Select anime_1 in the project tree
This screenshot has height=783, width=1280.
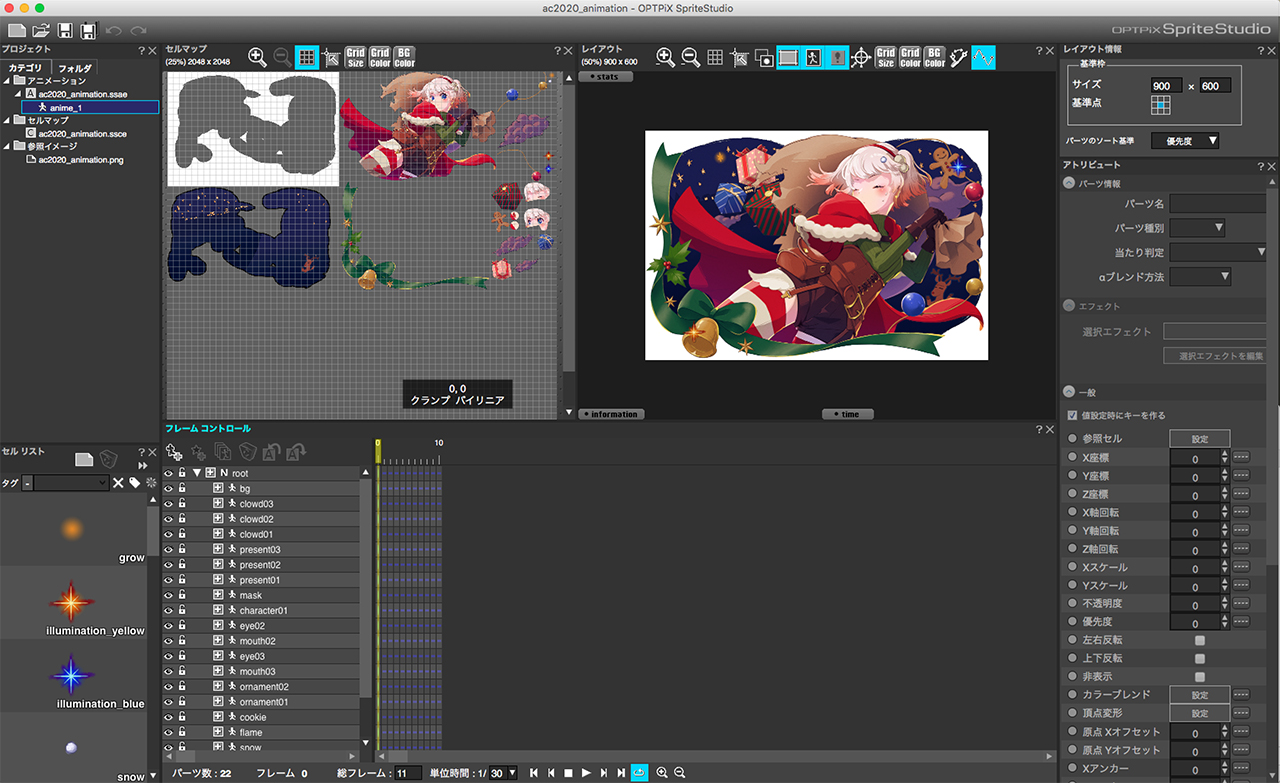(65, 107)
